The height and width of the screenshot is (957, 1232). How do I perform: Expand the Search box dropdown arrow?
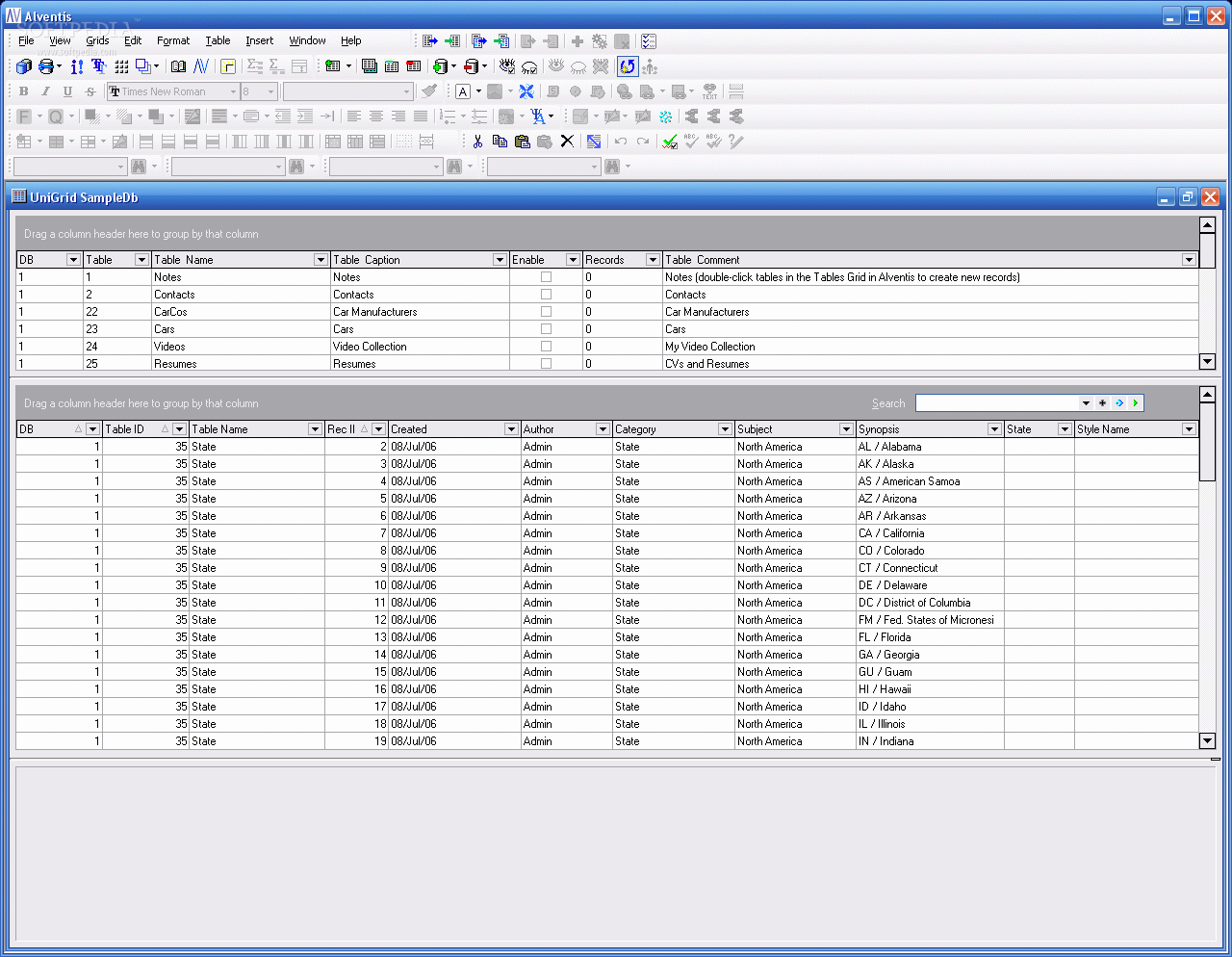coord(1086,403)
